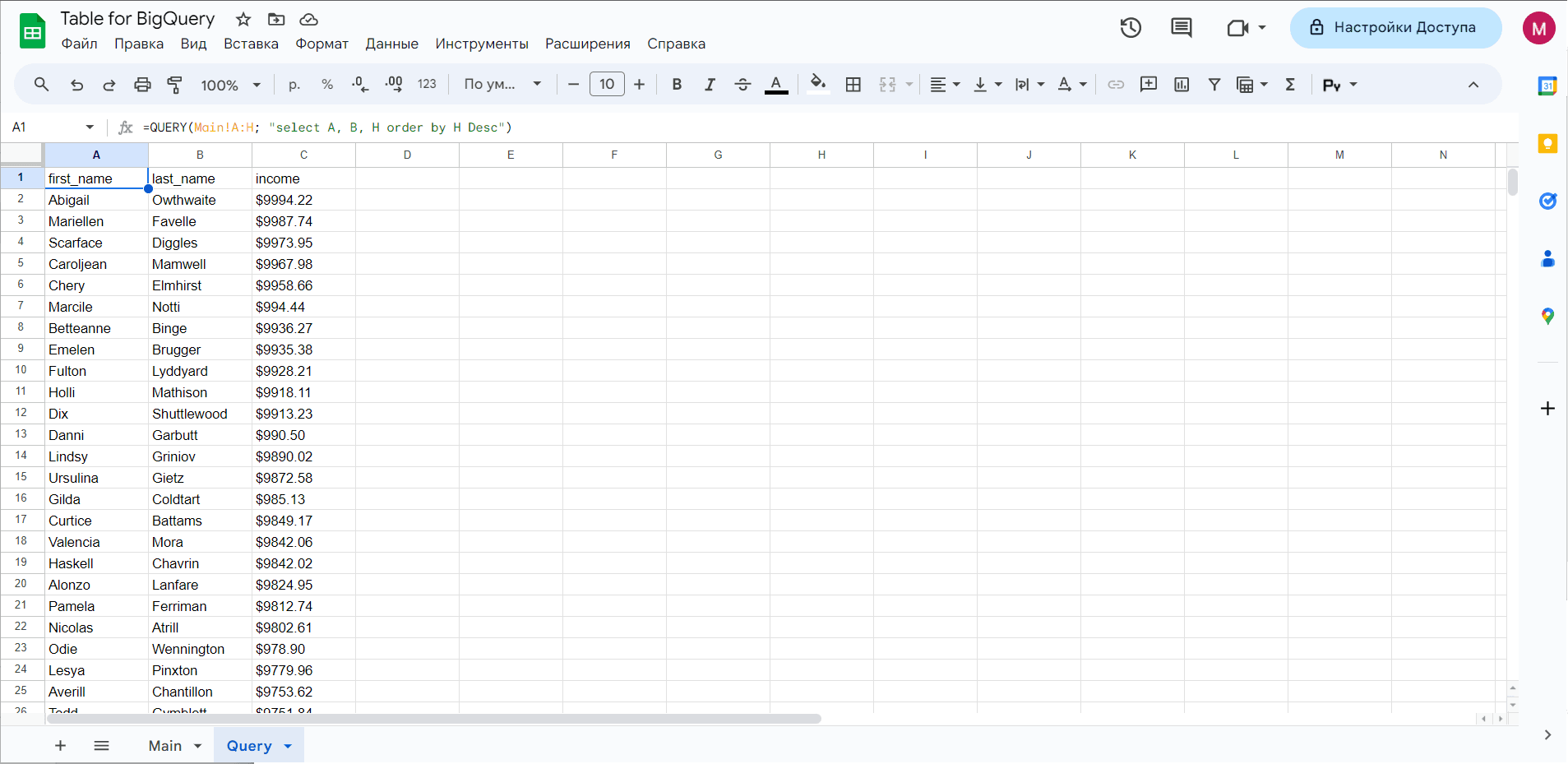The height and width of the screenshot is (764, 1568).
Task: Activate the paint format tool
Action: point(174,84)
